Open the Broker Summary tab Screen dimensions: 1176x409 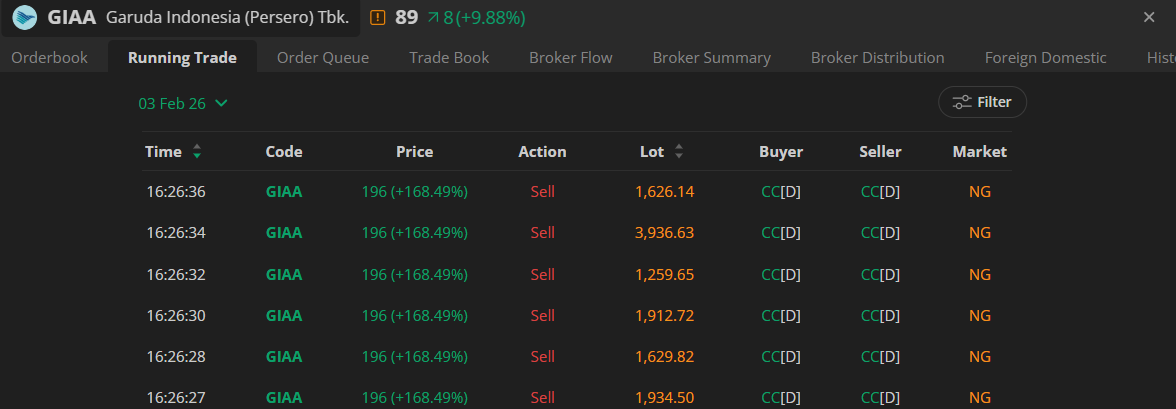point(711,57)
